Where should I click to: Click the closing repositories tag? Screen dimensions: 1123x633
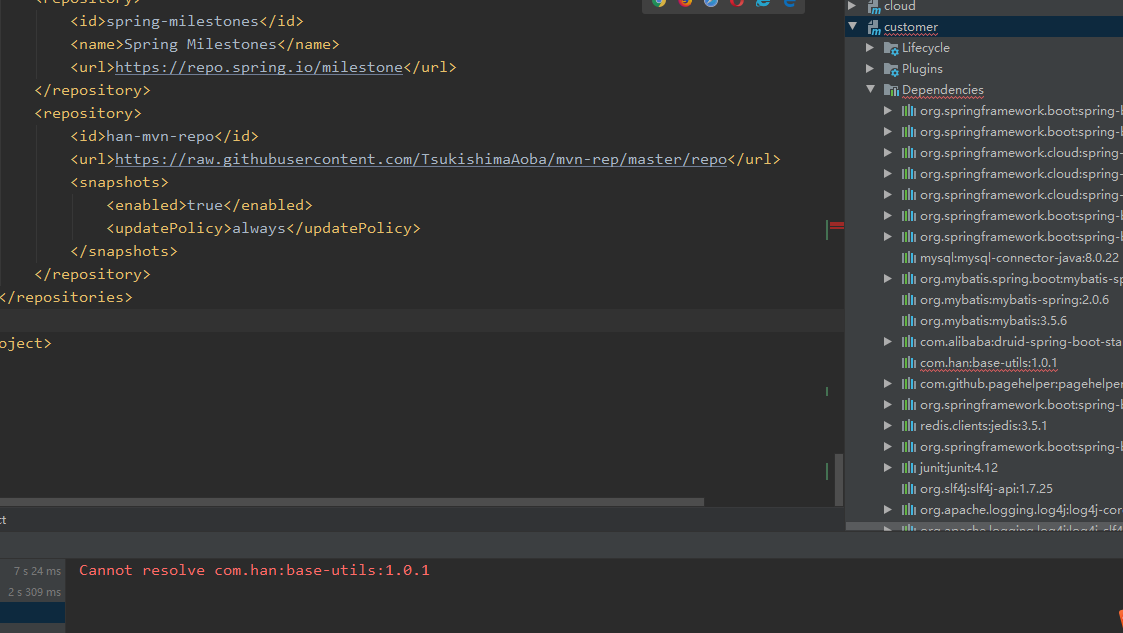pyautogui.click(x=66, y=297)
